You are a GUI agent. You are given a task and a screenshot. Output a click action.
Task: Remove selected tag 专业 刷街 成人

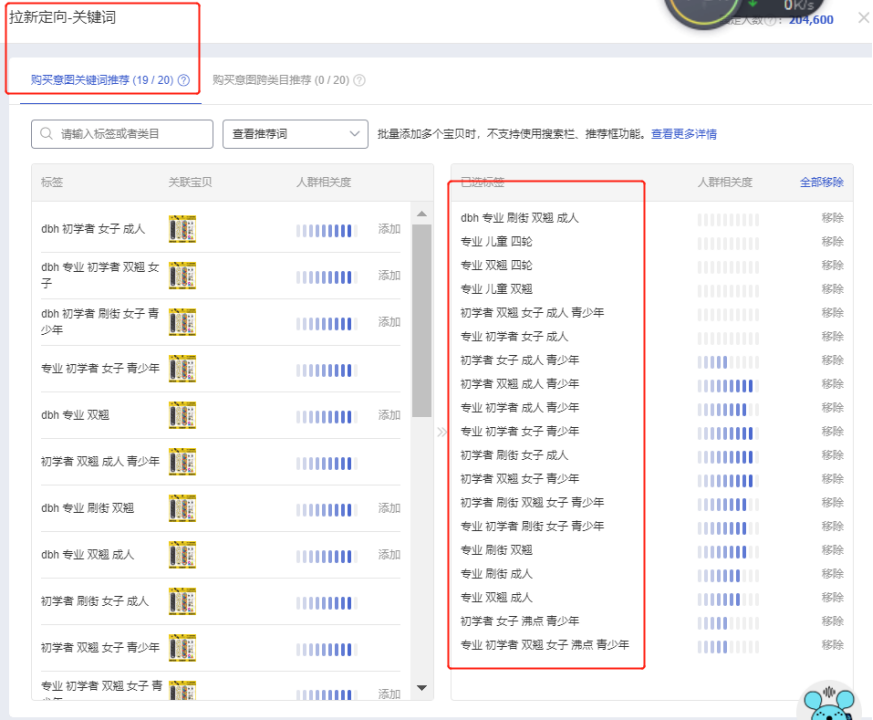click(x=832, y=574)
